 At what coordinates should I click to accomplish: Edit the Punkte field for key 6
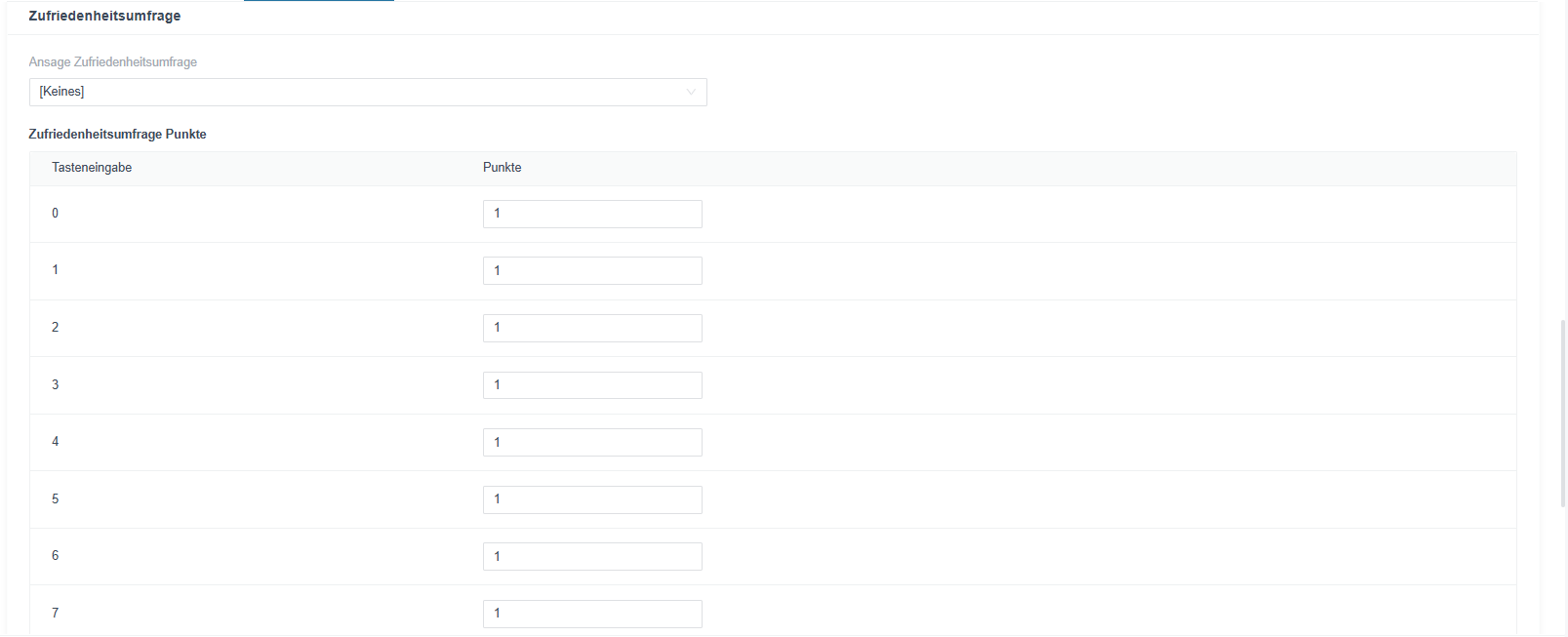coord(592,556)
